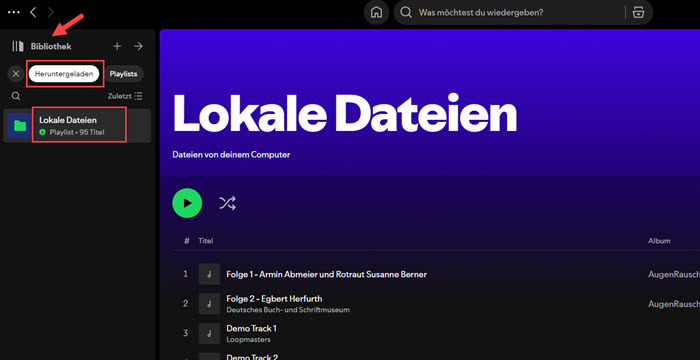Toggle shuffle for Lokale Dateien

[x=227, y=203]
